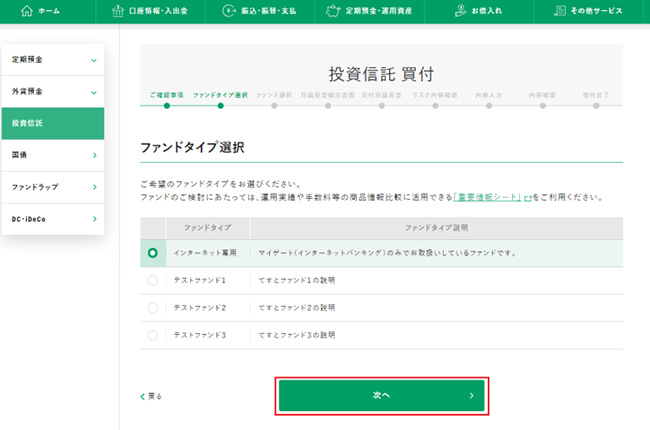Click the テストファンド2 name cell

tap(199, 308)
